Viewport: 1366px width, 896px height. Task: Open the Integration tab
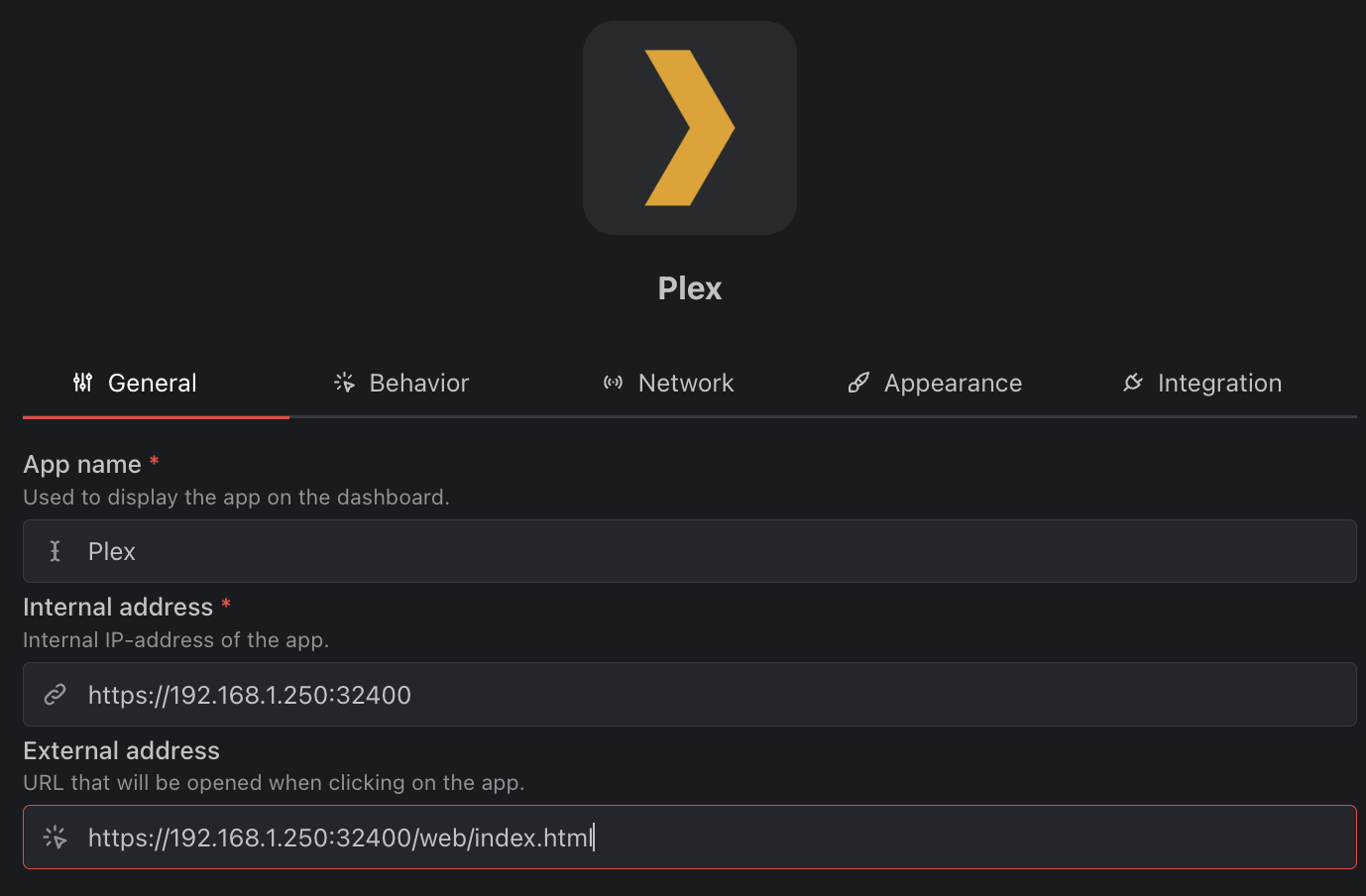(x=1219, y=384)
